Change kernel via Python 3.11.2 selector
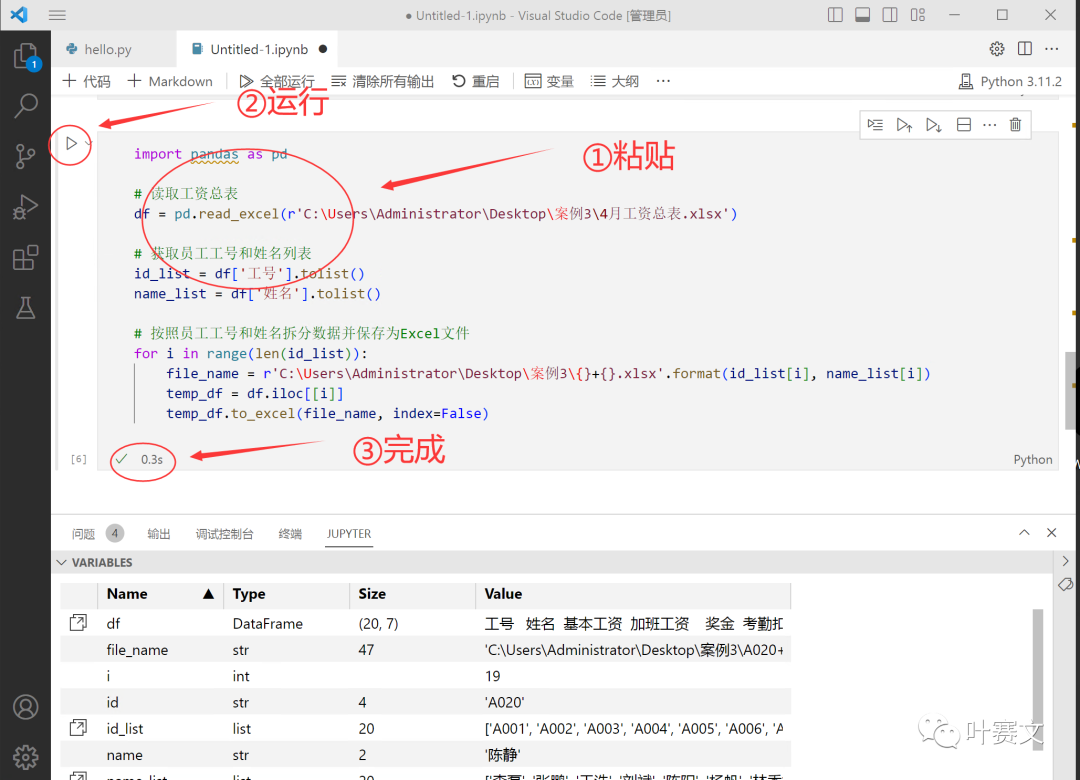Screen dimensions: 1080x780 (x=1010, y=81)
